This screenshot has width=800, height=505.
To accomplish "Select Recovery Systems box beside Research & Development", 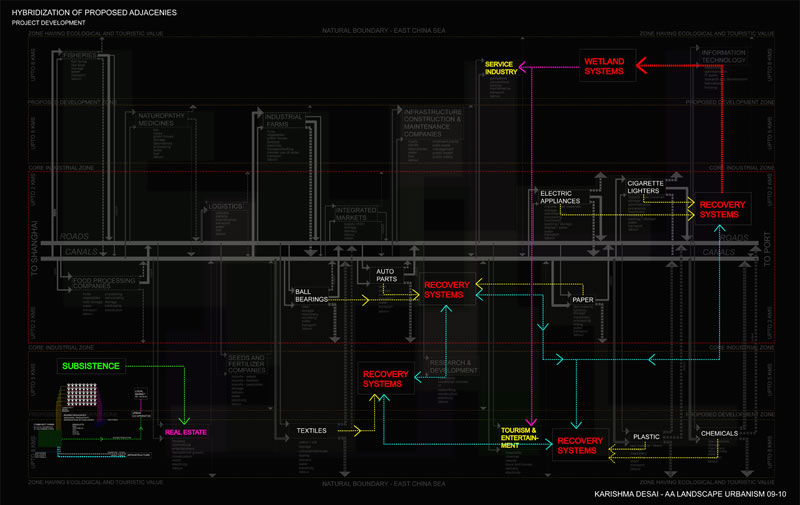I will [x=385, y=378].
